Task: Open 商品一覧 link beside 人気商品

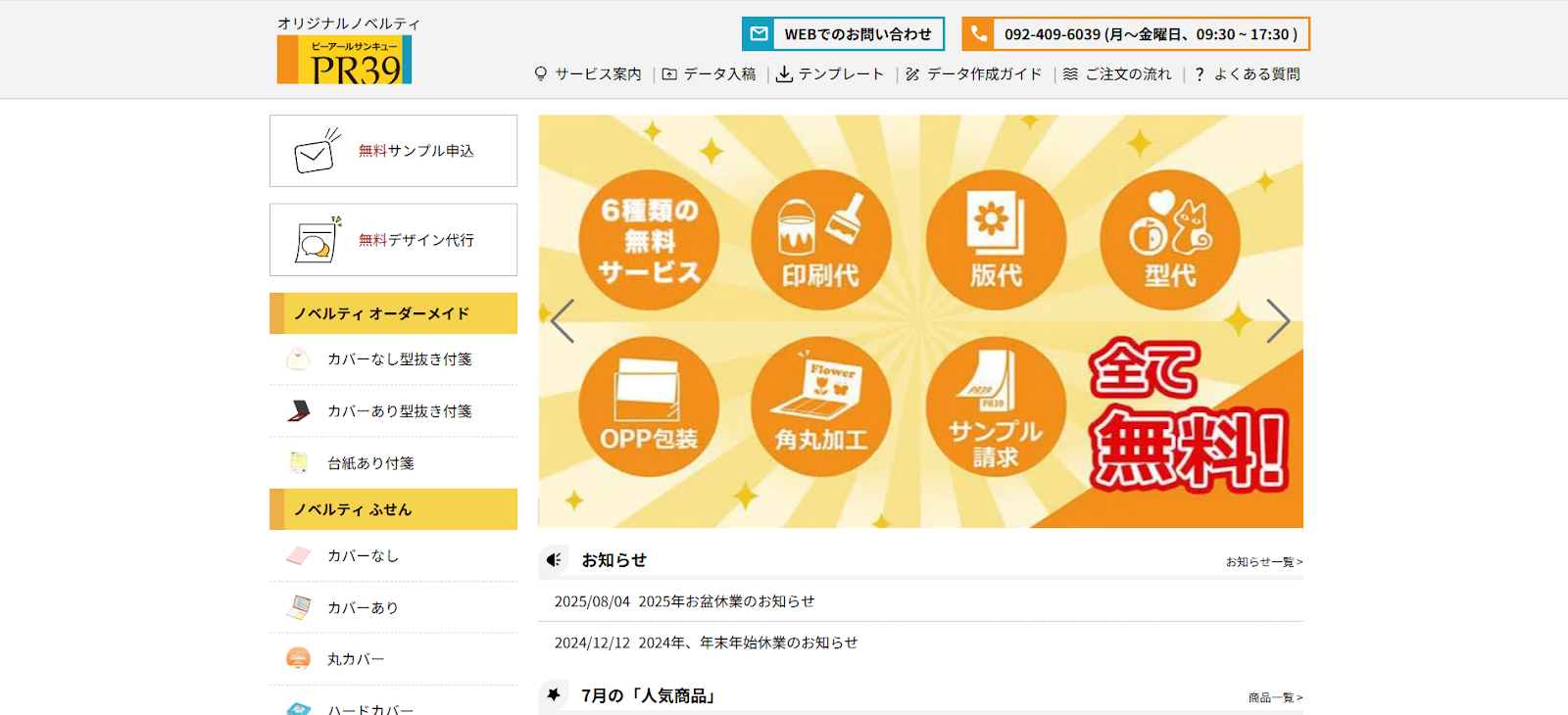Action: (x=1275, y=697)
